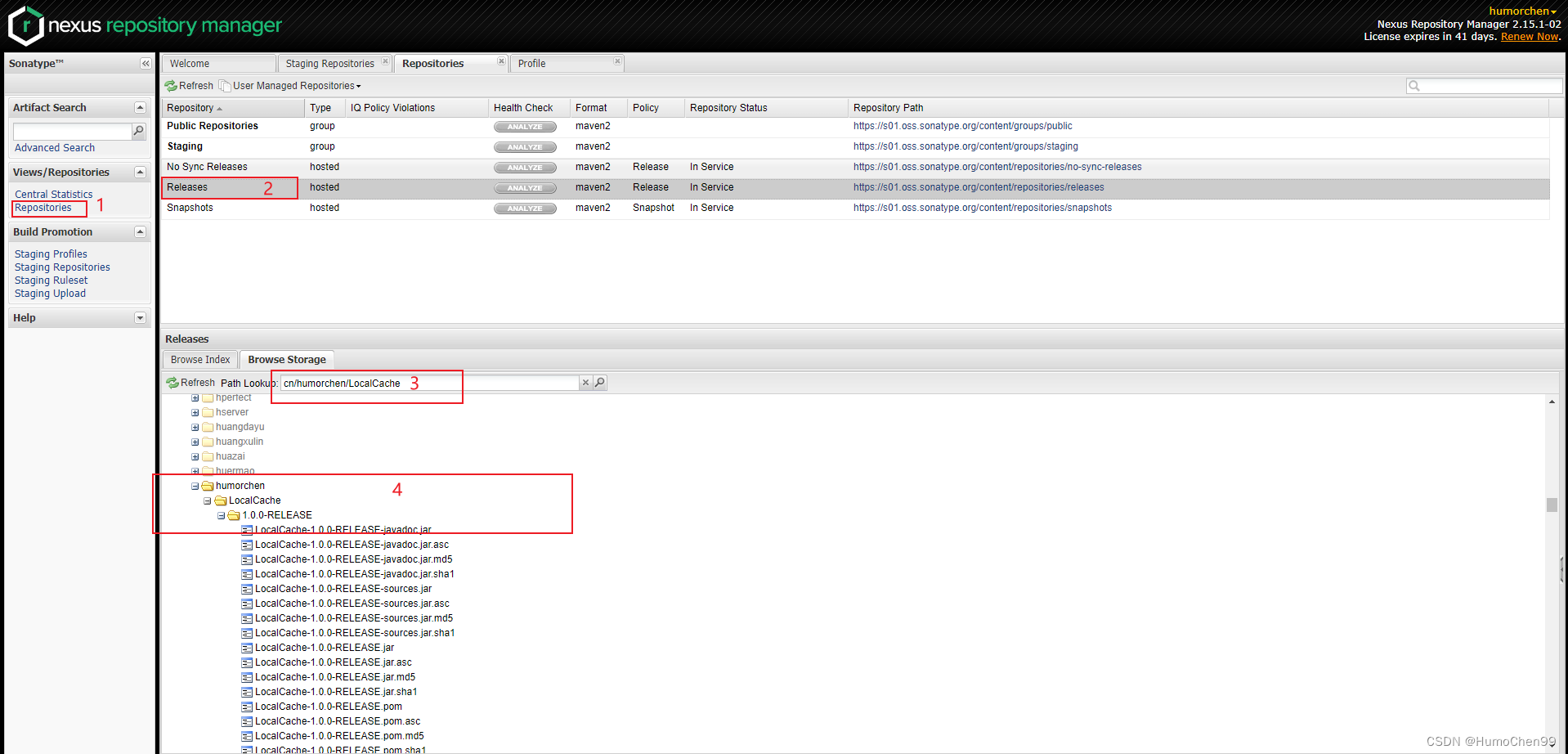The height and width of the screenshot is (754, 1568).
Task: Click the artifact search magnifier icon
Action: tap(138, 131)
